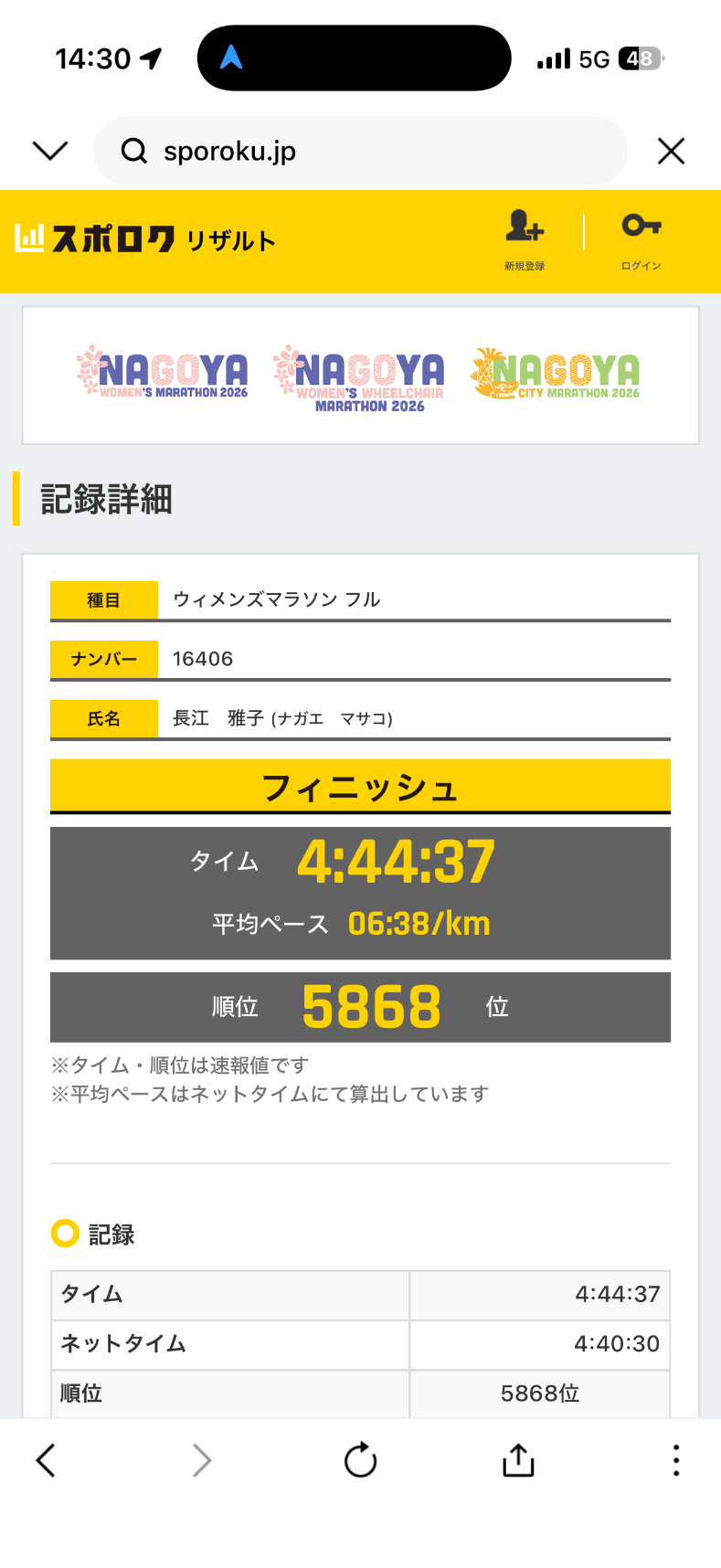The width and height of the screenshot is (721, 1568).
Task: Tap the browser back arrow
Action: click(47, 1460)
